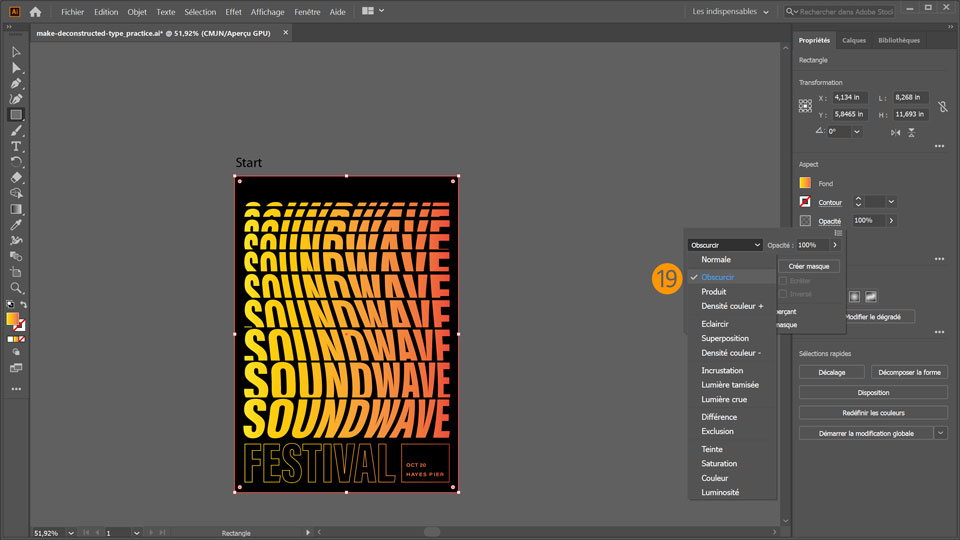The height and width of the screenshot is (540, 960).
Task: Select the reference point grid in Transformation
Action: click(x=805, y=105)
